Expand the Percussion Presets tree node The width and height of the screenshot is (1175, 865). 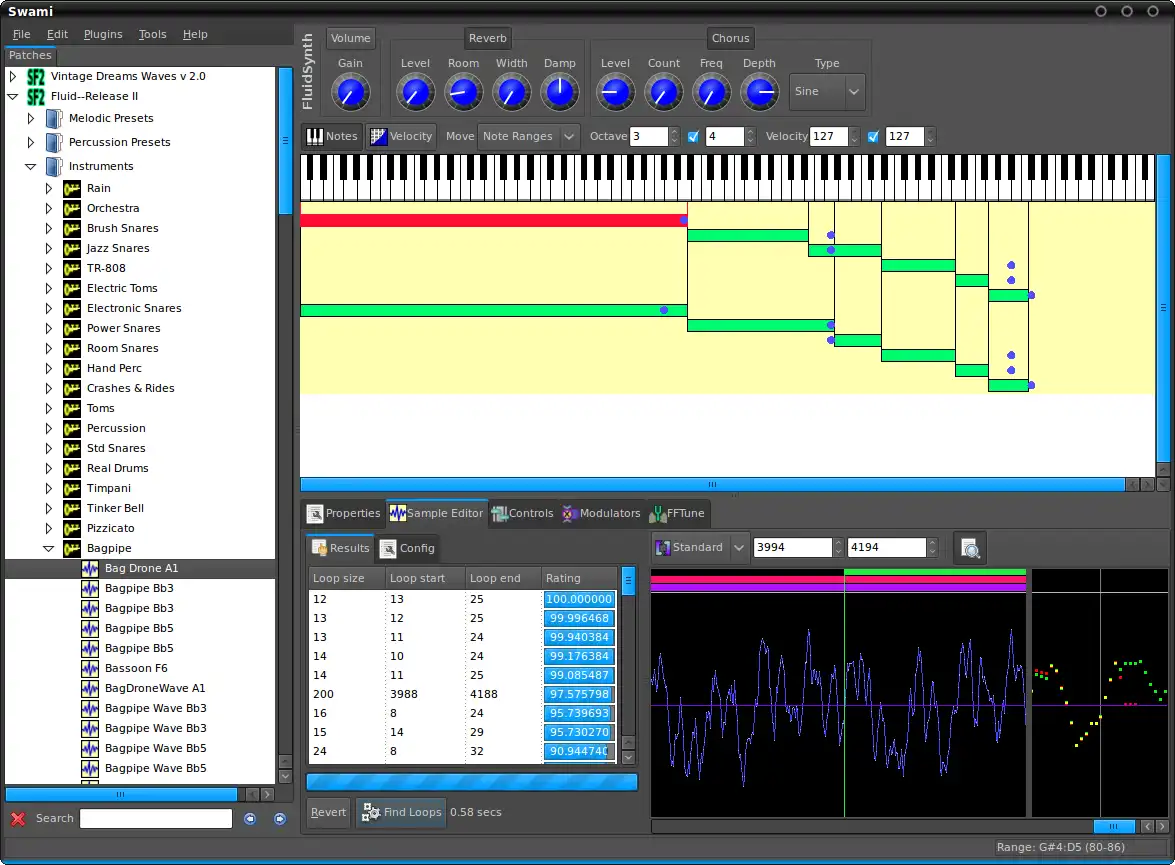click(30, 143)
